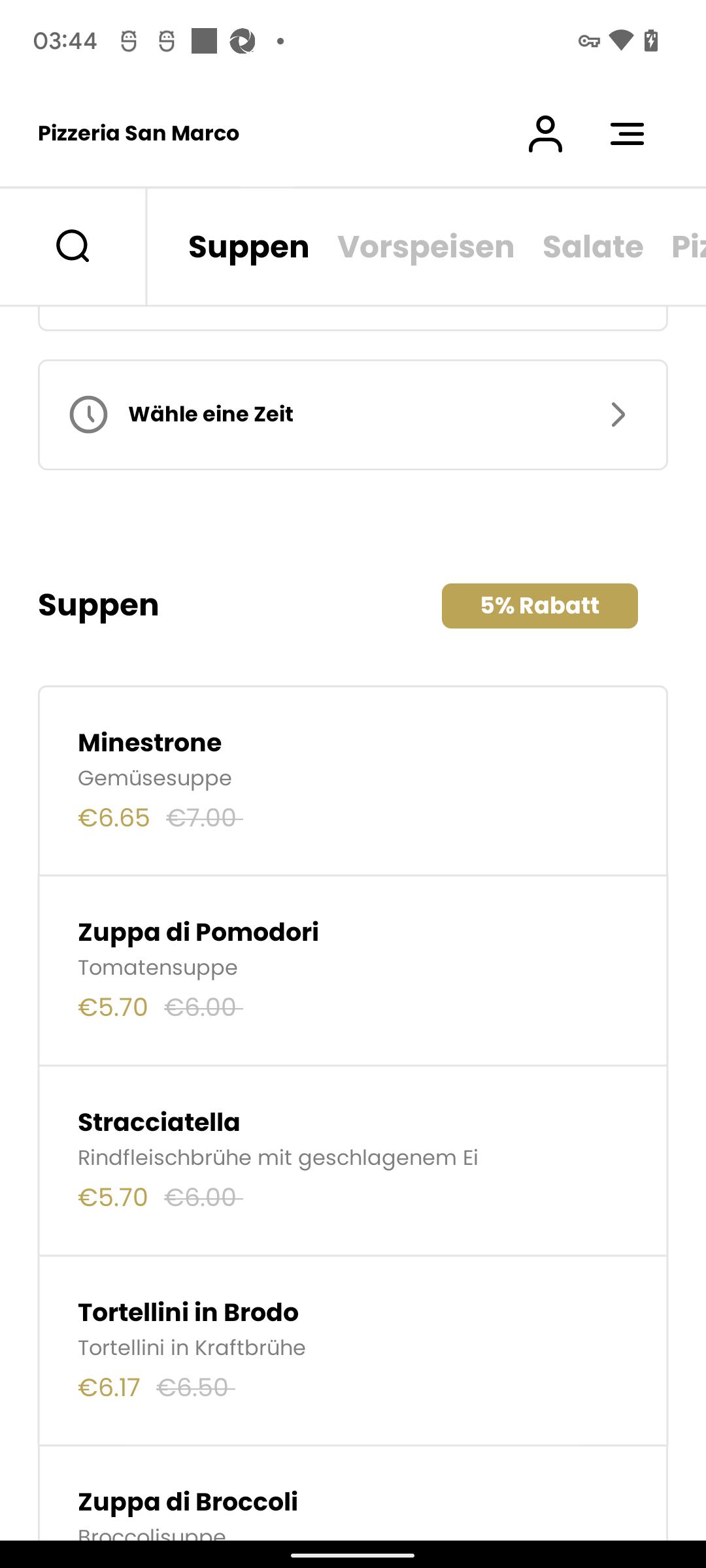
Task: Switch to the Vorspeisen tab
Action: [x=426, y=247]
